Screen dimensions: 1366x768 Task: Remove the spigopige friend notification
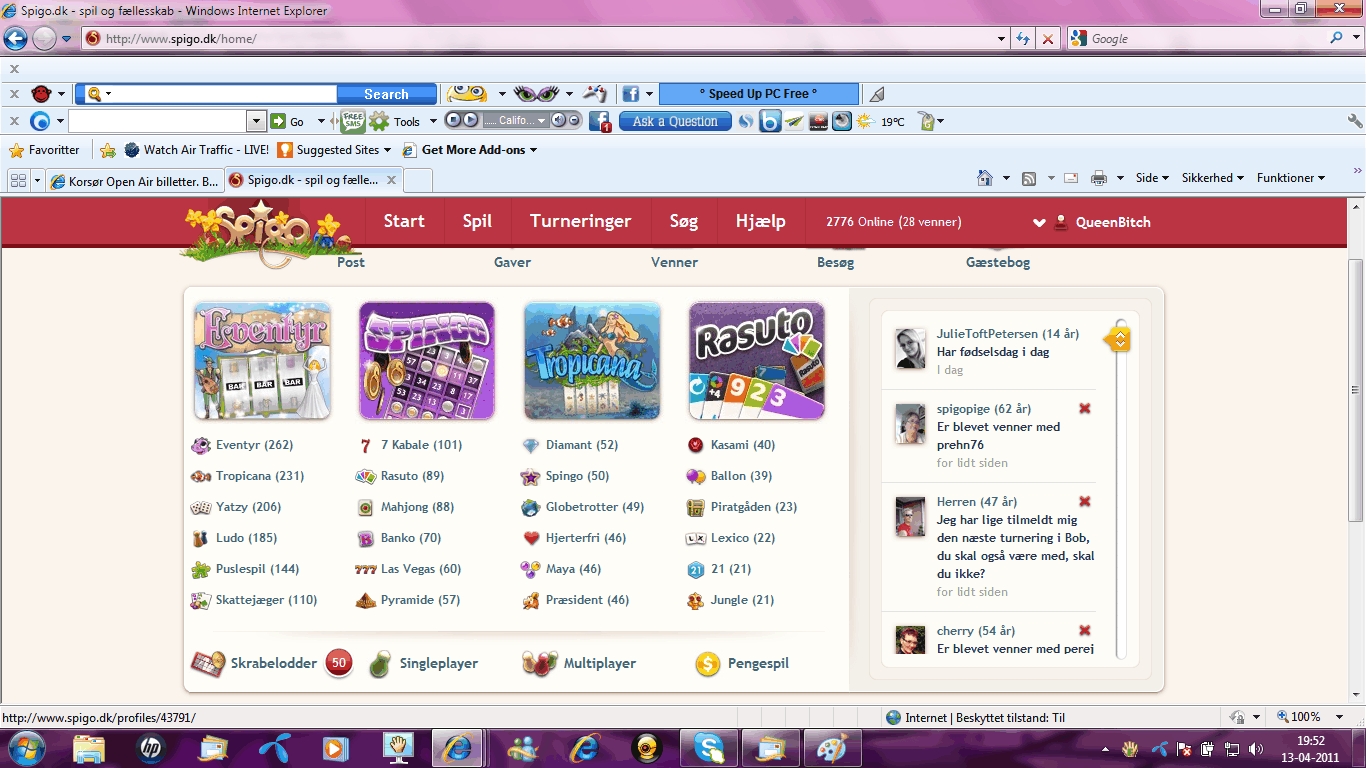(x=1085, y=409)
